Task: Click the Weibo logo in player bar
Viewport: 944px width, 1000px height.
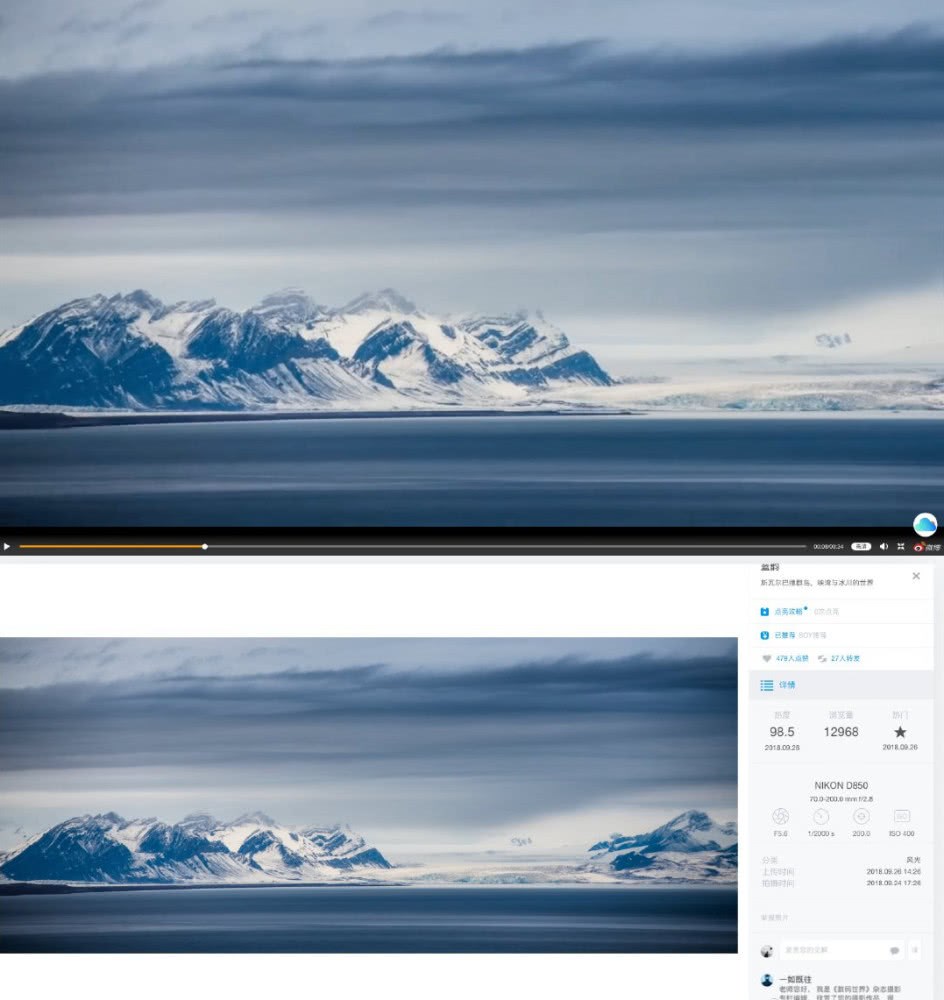Action: click(926, 547)
